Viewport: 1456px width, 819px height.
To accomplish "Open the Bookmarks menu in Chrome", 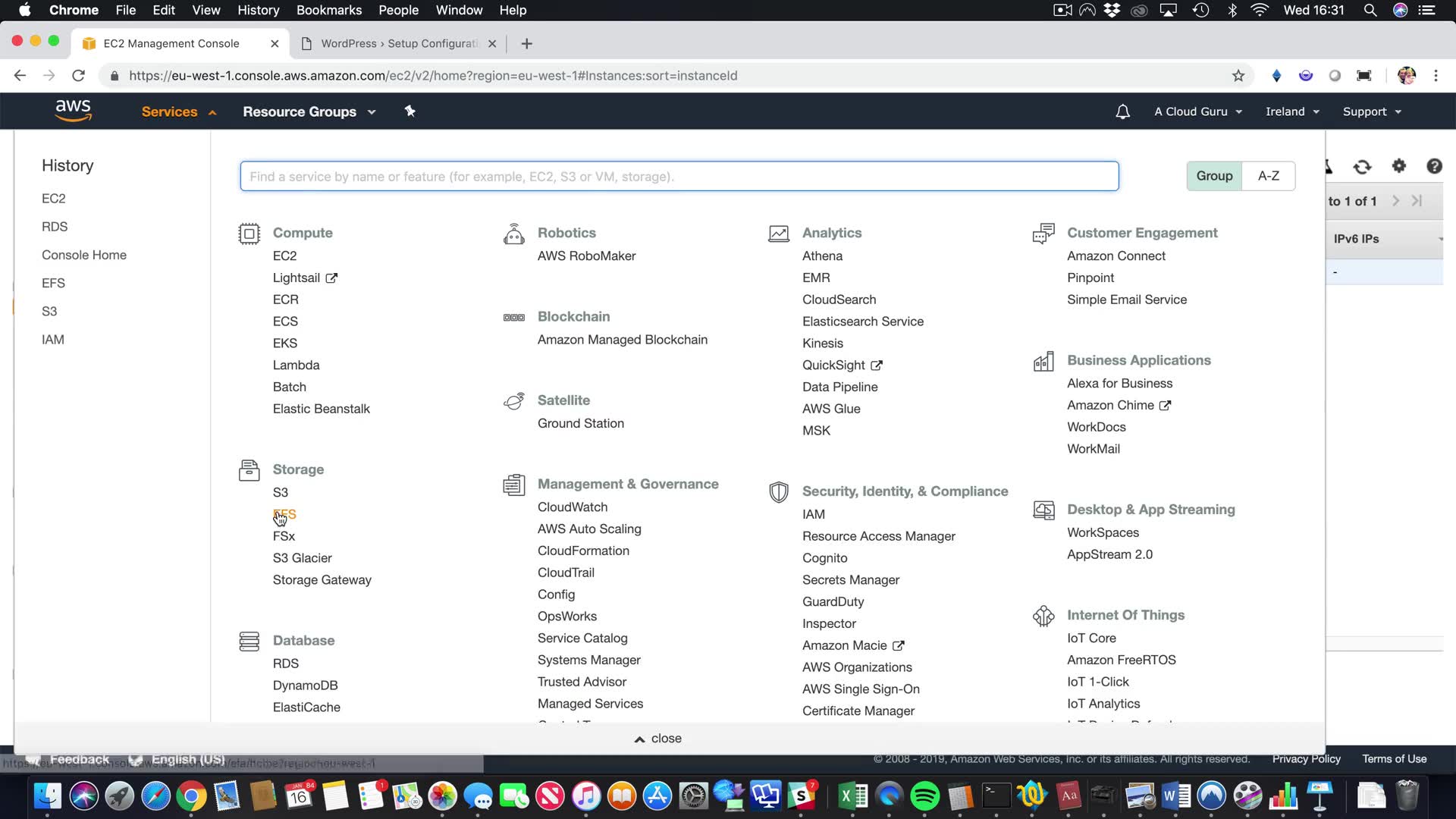I will [328, 10].
